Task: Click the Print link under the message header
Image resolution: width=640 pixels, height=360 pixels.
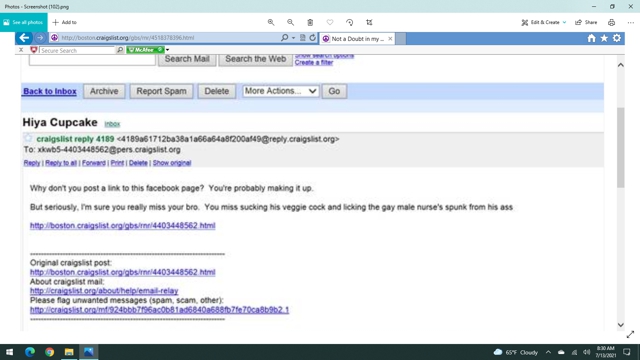Action: (x=117, y=163)
